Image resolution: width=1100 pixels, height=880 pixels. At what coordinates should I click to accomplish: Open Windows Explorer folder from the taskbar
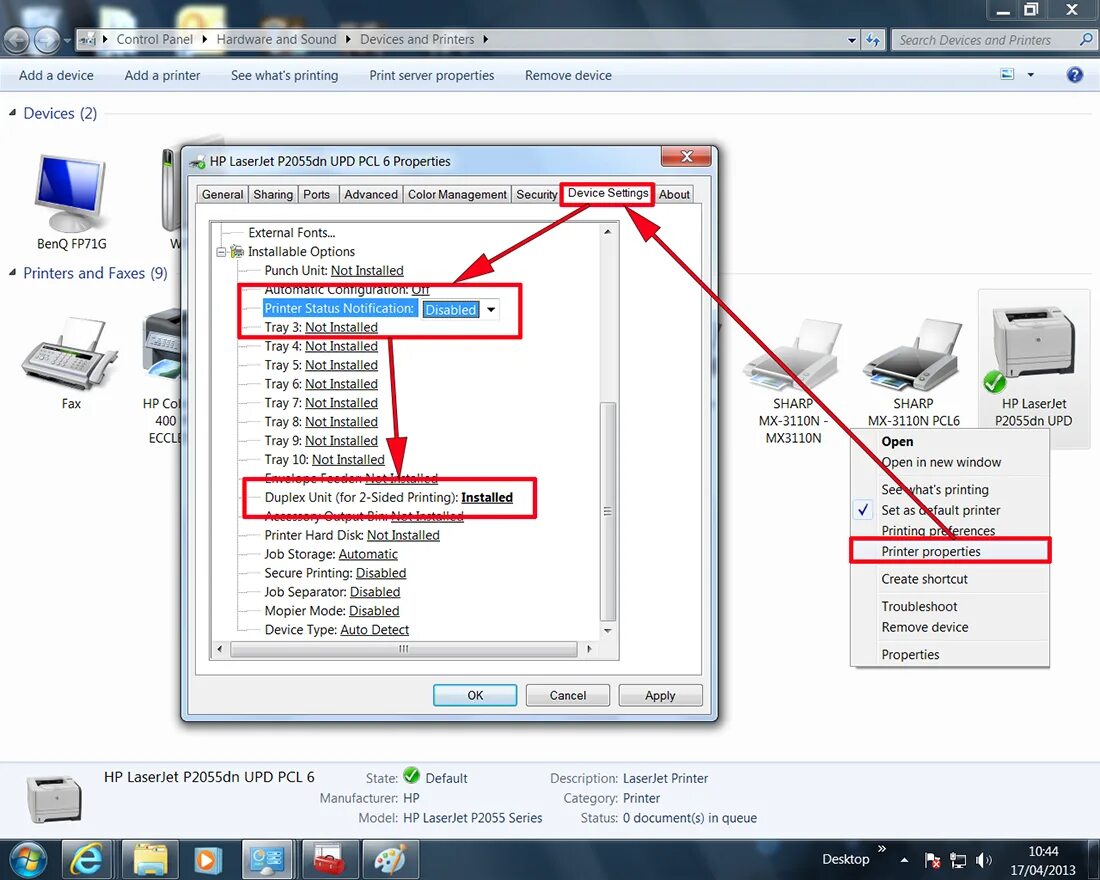(150, 860)
